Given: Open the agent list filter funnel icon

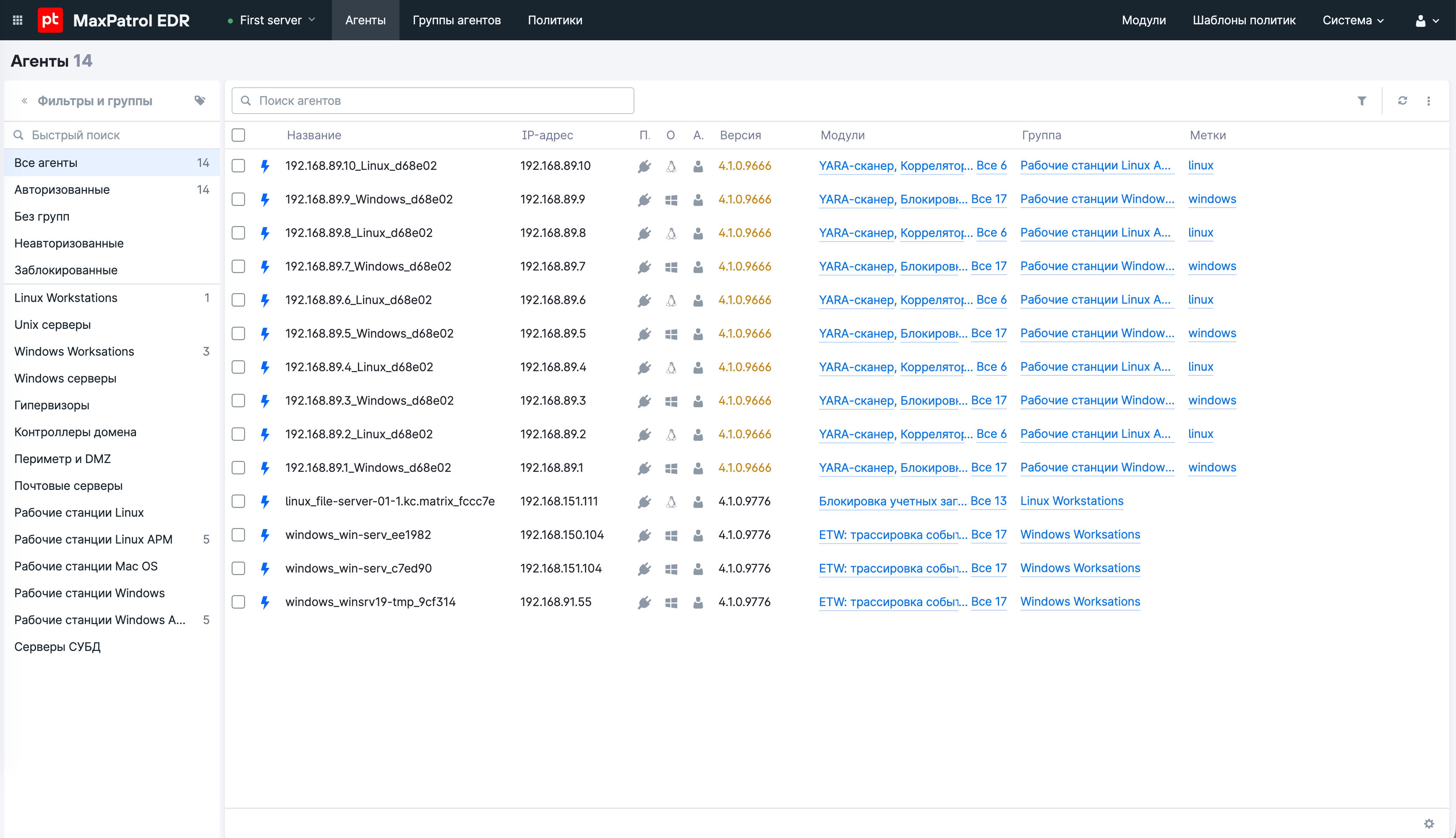Looking at the screenshot, I should coord(1362,101).
